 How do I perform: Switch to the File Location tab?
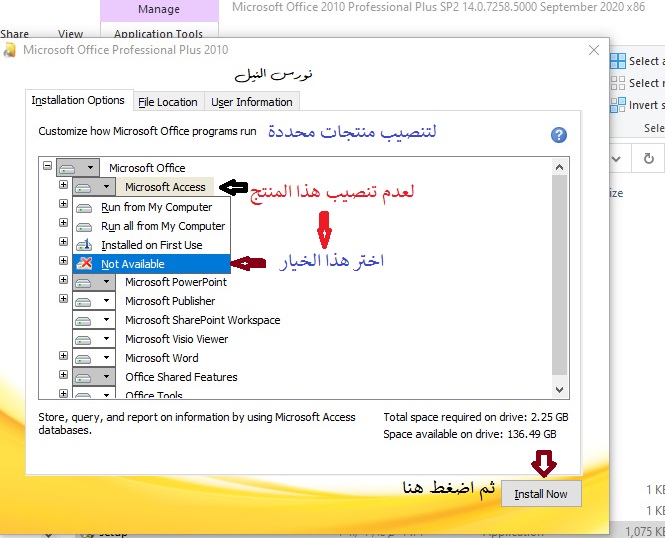[x=167, y=102]
